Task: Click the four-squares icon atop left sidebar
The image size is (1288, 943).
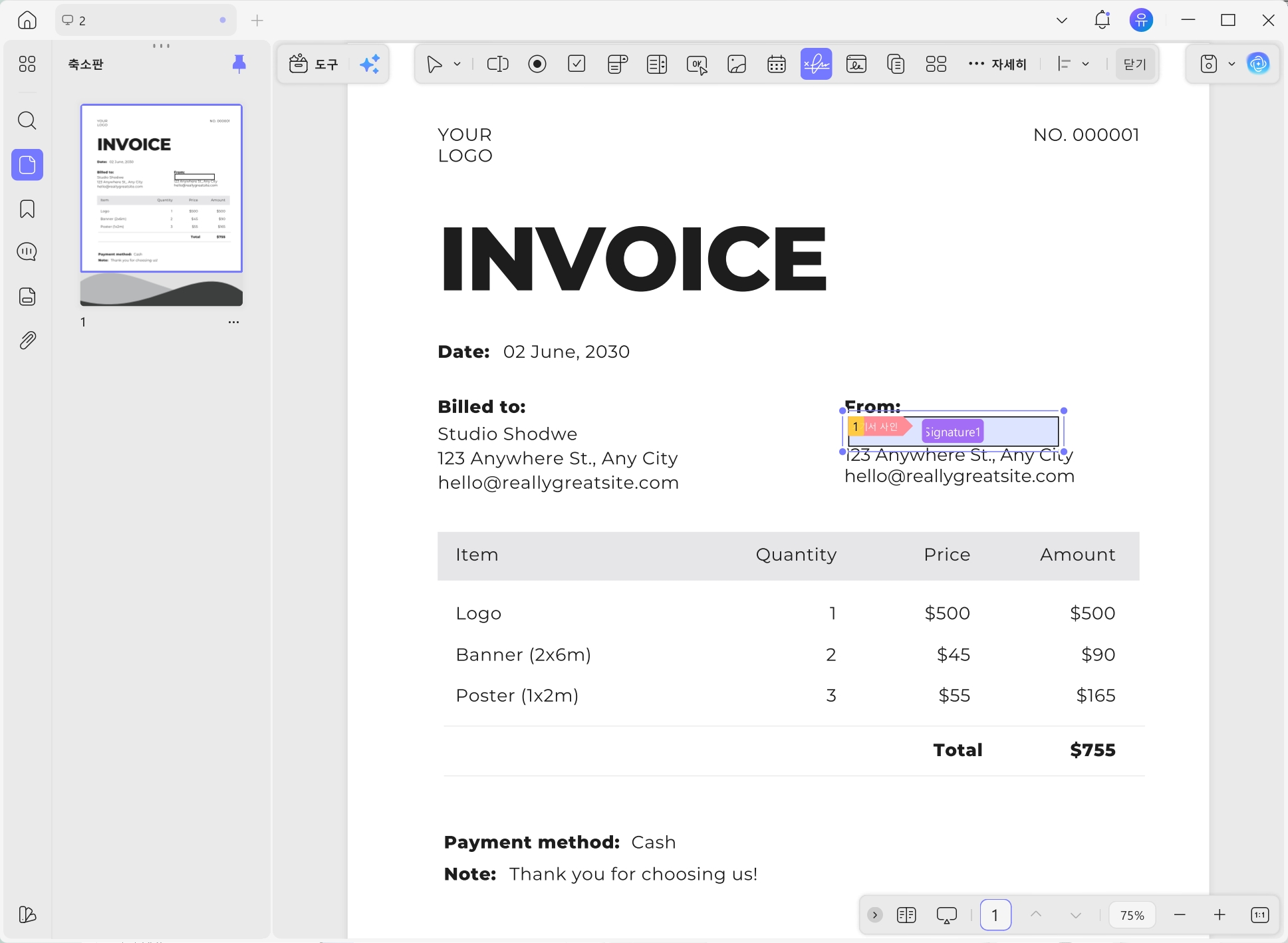Action: 27,64
